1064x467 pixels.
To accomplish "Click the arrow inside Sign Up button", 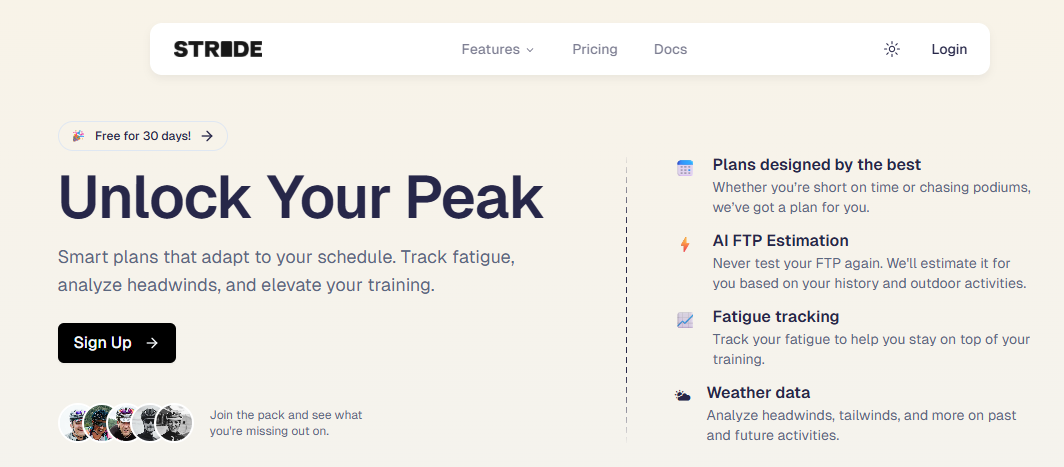I will click(152, 343).
